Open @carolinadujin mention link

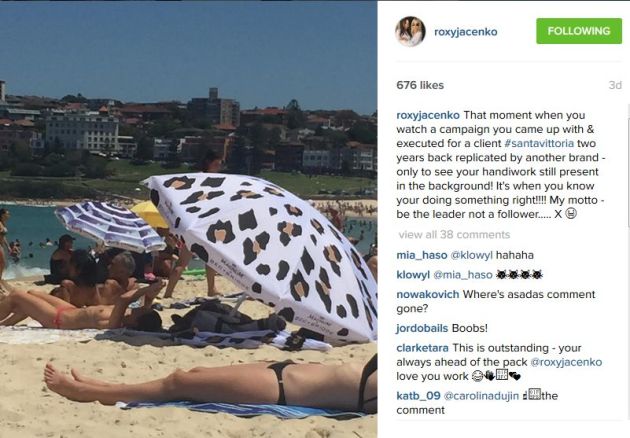click(481, 396)
